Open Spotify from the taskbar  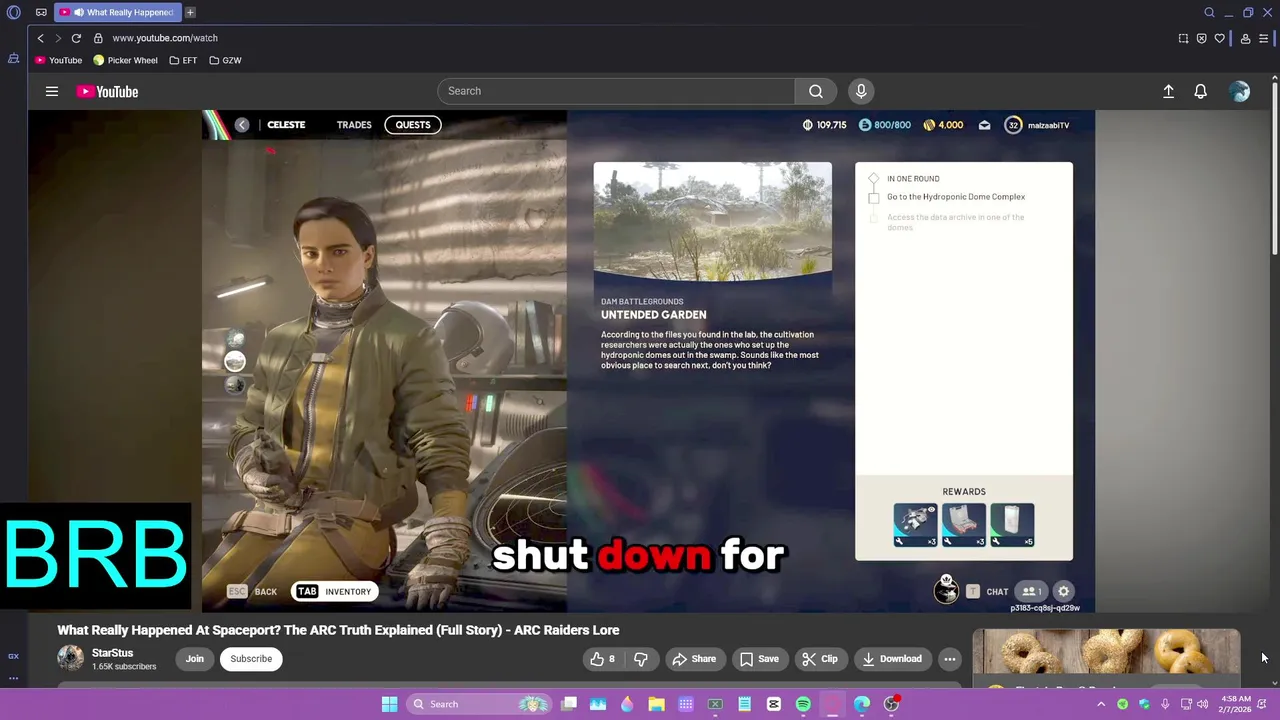coord(803,704)
